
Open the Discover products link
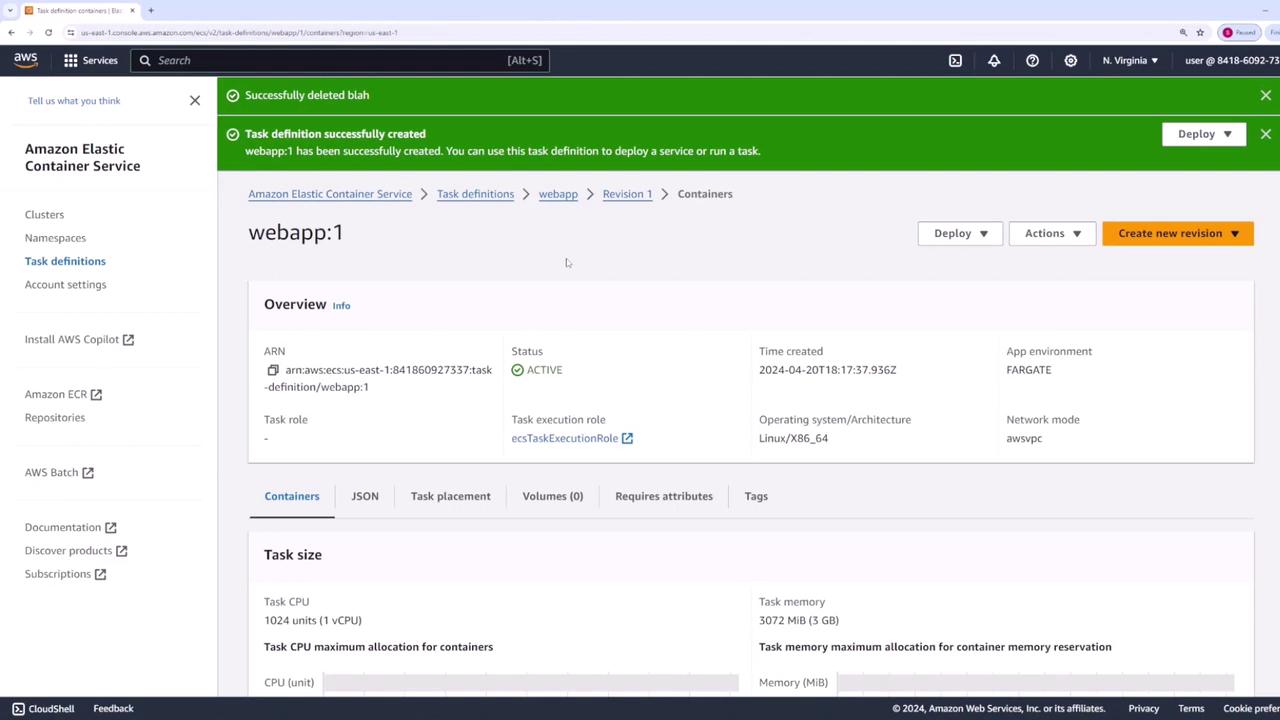(76, 551)
